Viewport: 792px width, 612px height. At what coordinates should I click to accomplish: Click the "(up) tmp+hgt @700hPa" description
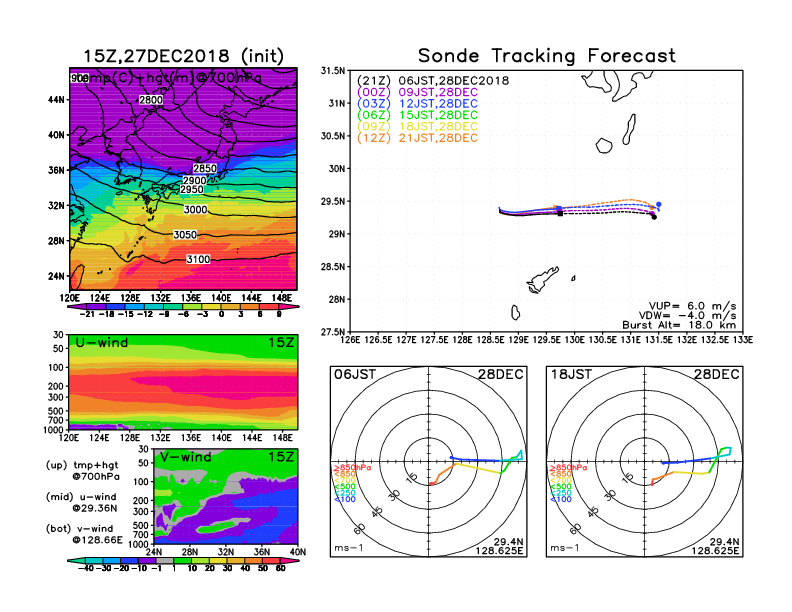[82, 471]
